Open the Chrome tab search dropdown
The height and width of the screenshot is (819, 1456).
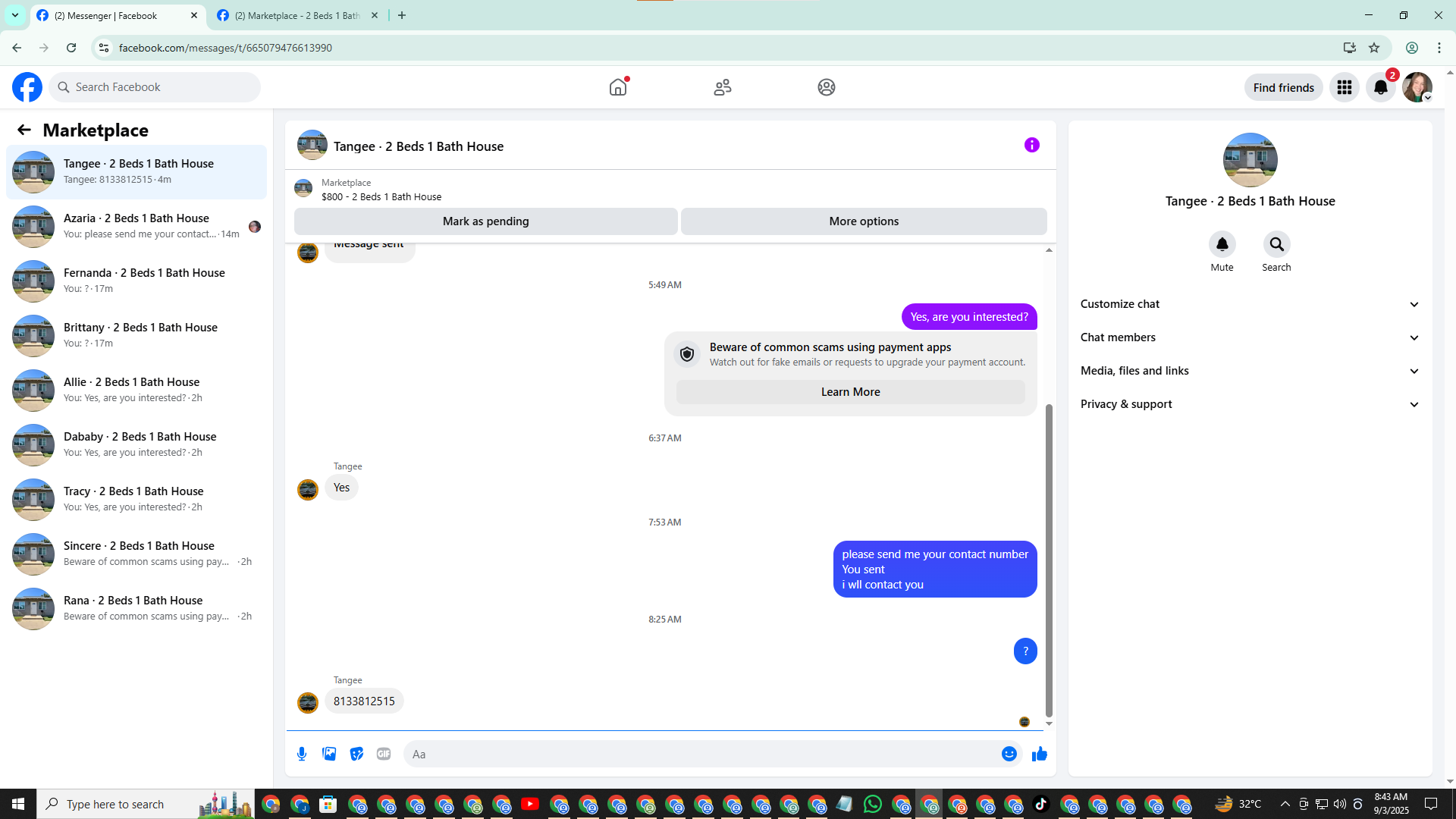coord(15,15)
